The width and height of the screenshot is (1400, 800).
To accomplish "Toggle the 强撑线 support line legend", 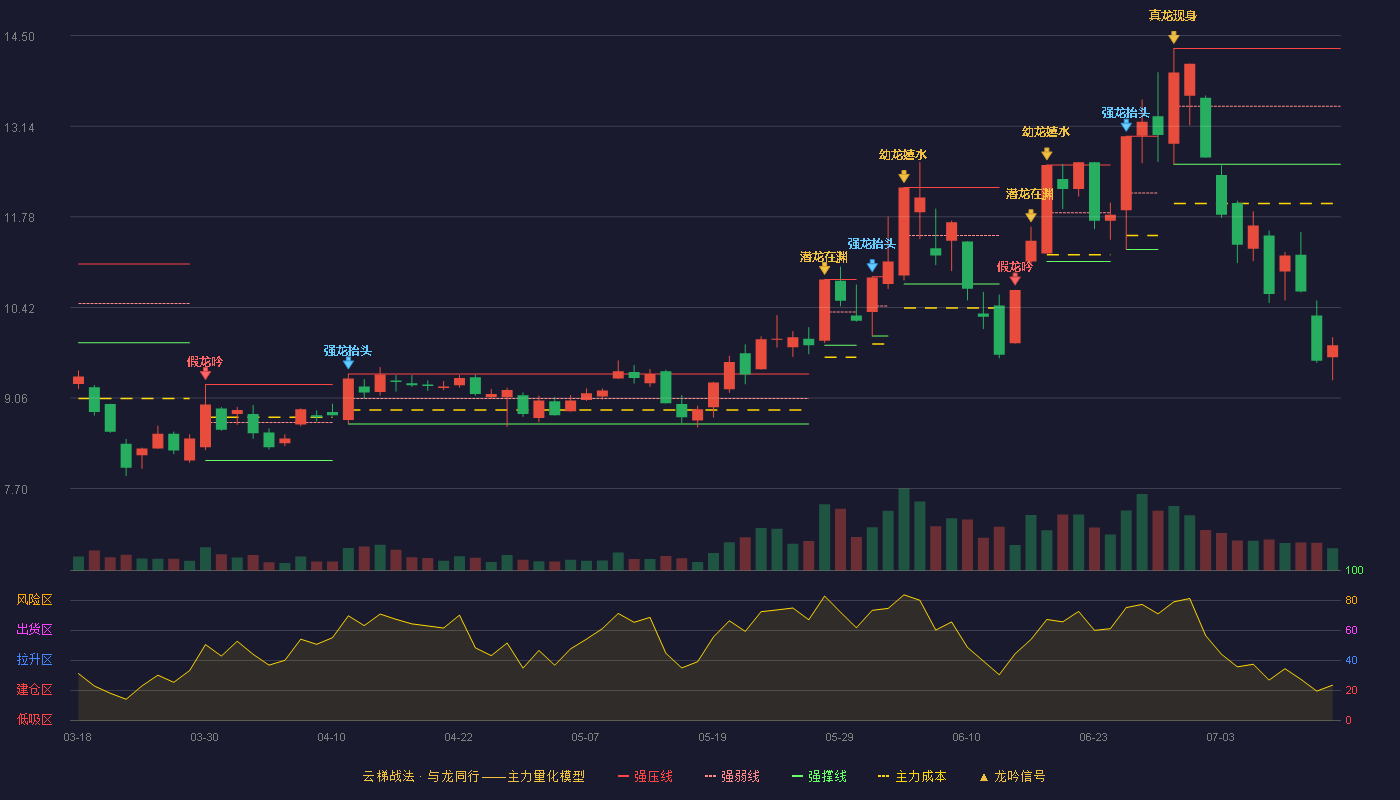I will click(x=819, y=776).
